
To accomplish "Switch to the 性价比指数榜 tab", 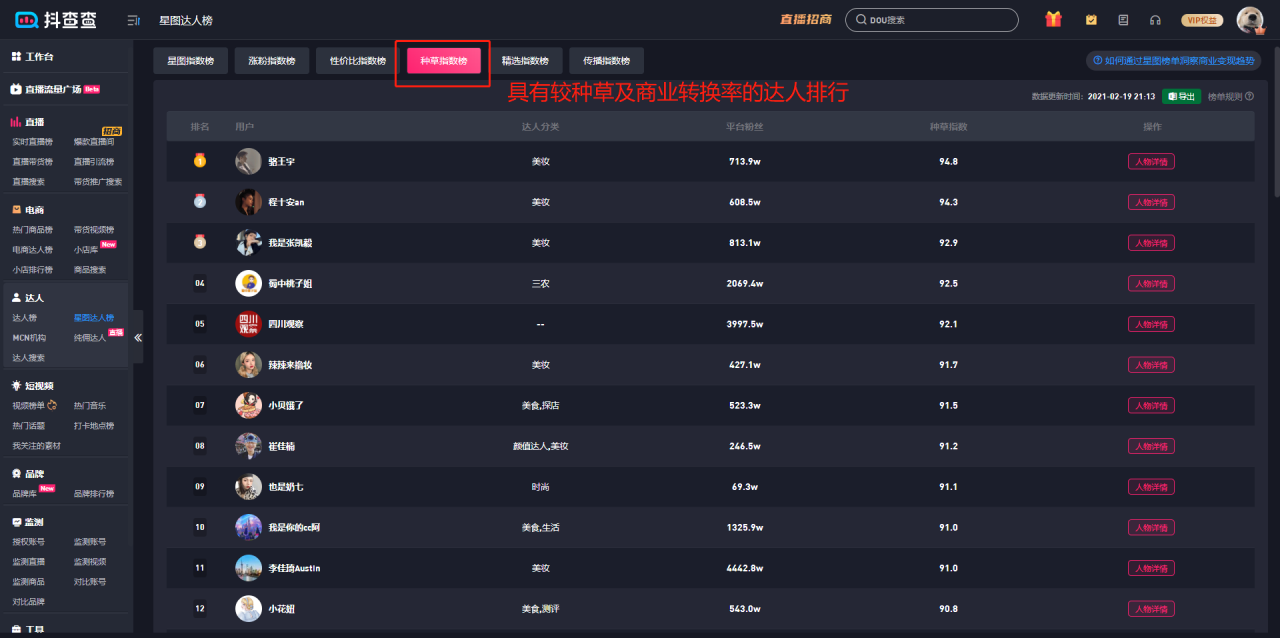I will [358, 60].
